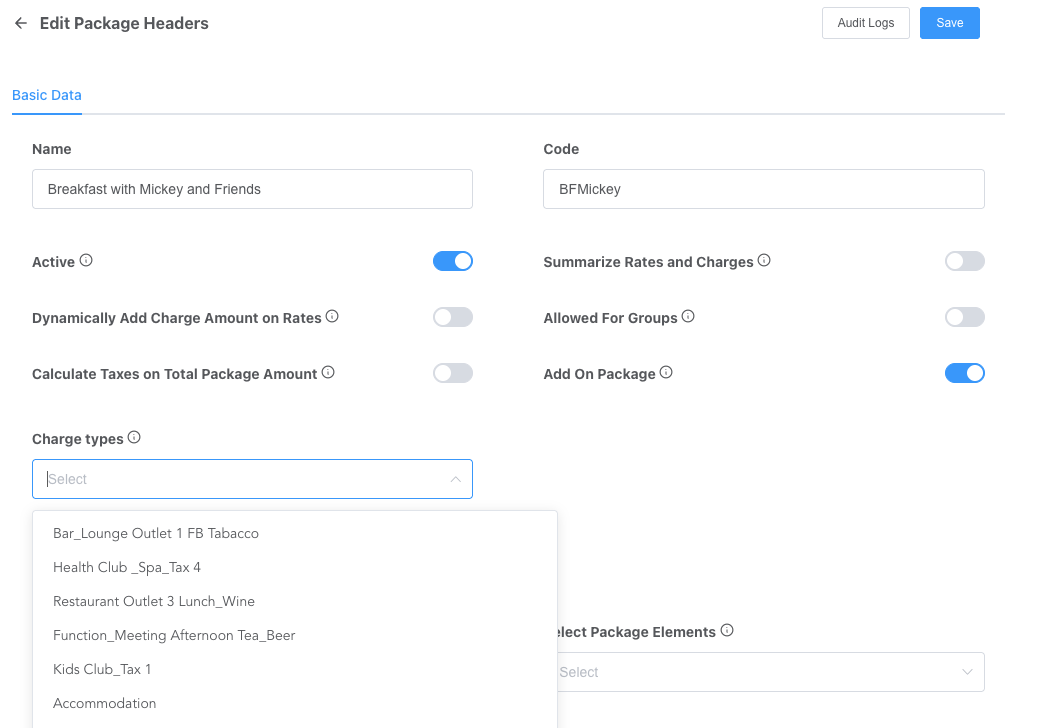The height and width of the screenshot is (728, 1042).
Task: Turn off the Add On Package switch
Action: [964, 373]
